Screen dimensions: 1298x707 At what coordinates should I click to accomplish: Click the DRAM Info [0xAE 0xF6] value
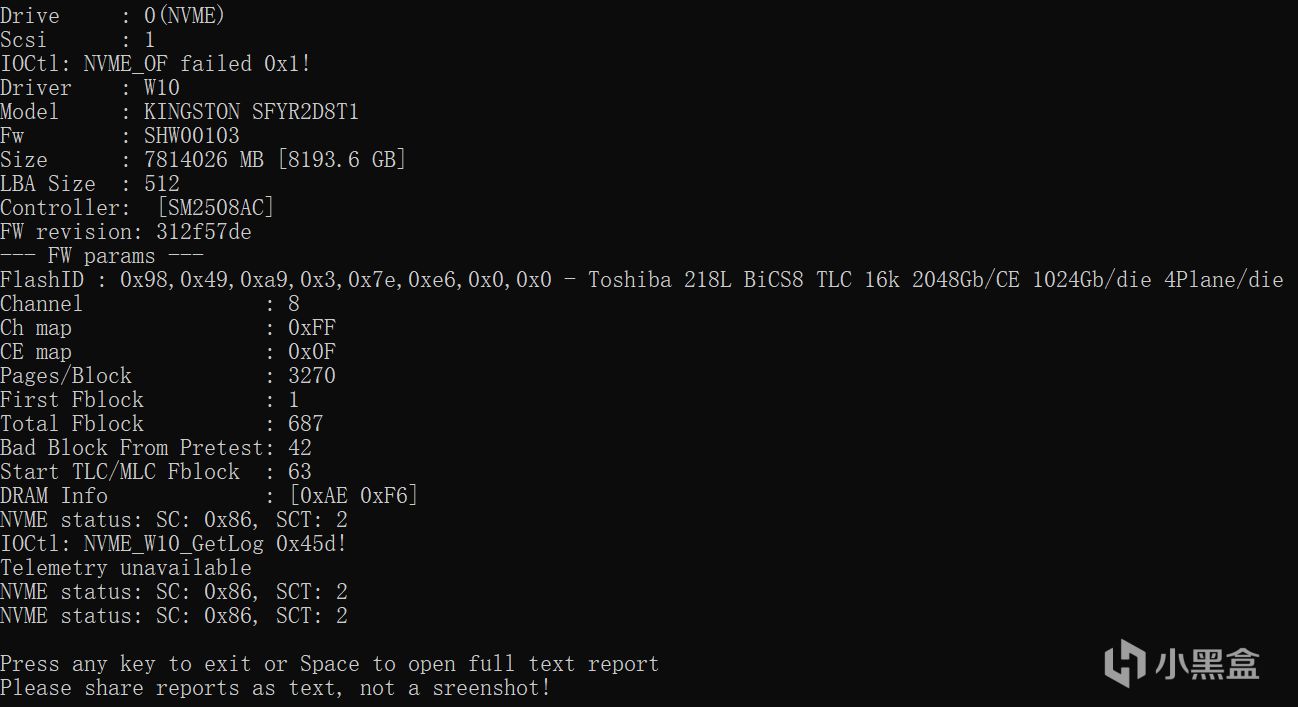(353, 496)
